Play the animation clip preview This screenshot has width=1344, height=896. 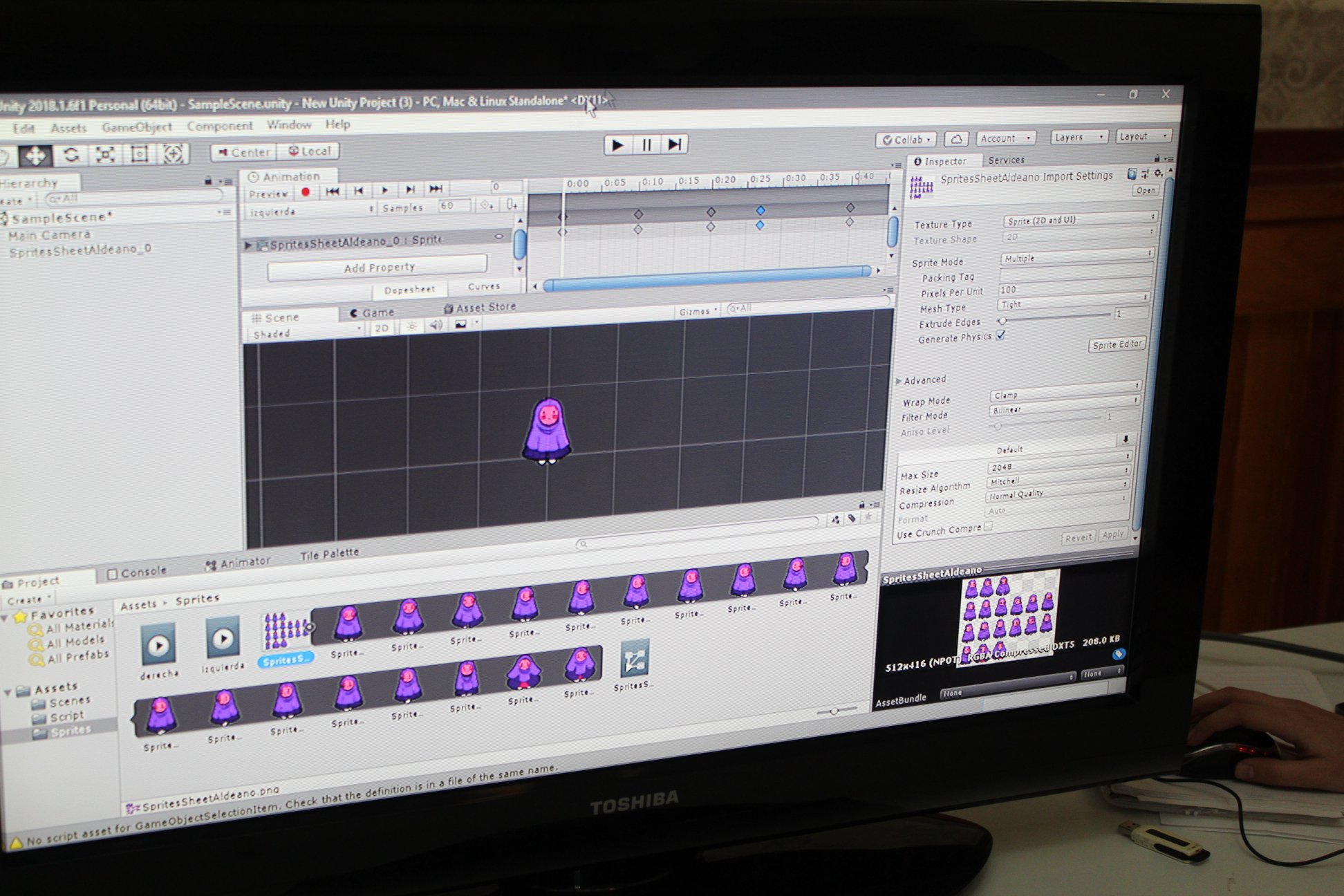[384, 190]
